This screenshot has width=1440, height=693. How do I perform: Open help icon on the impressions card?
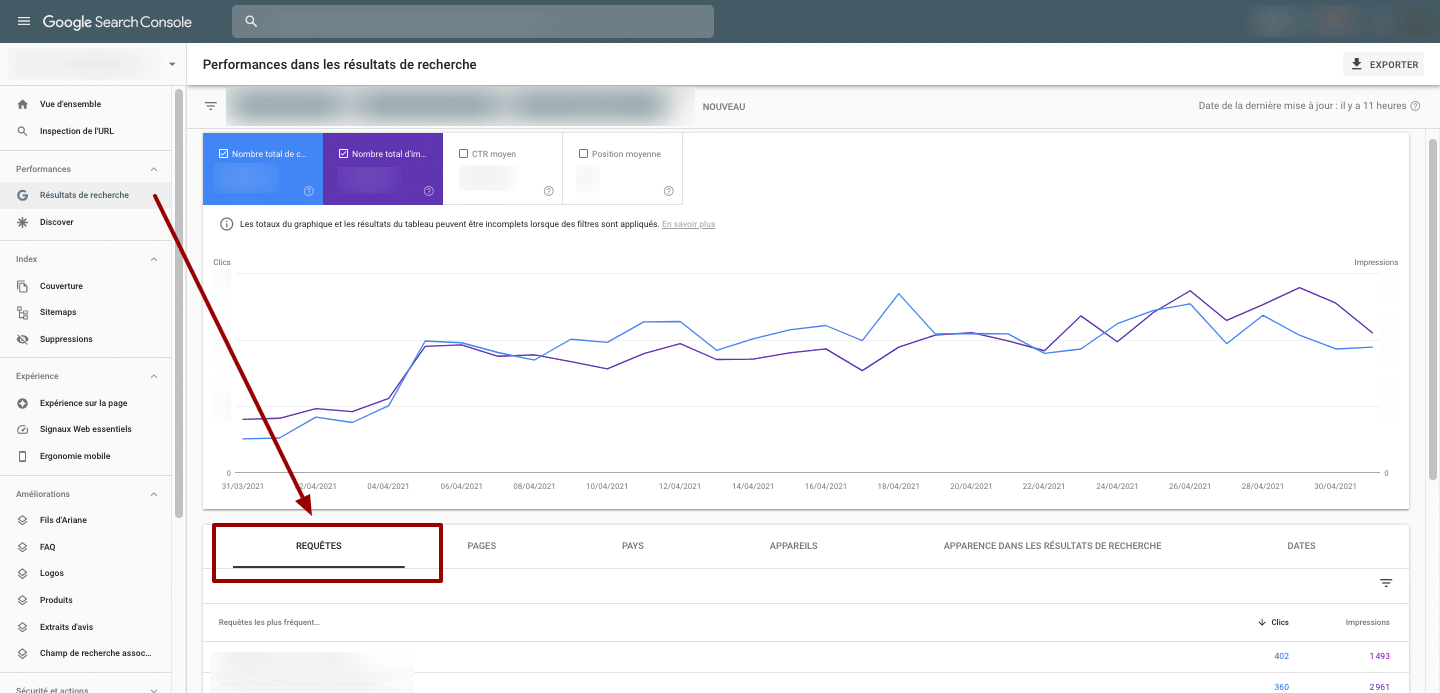429,191
